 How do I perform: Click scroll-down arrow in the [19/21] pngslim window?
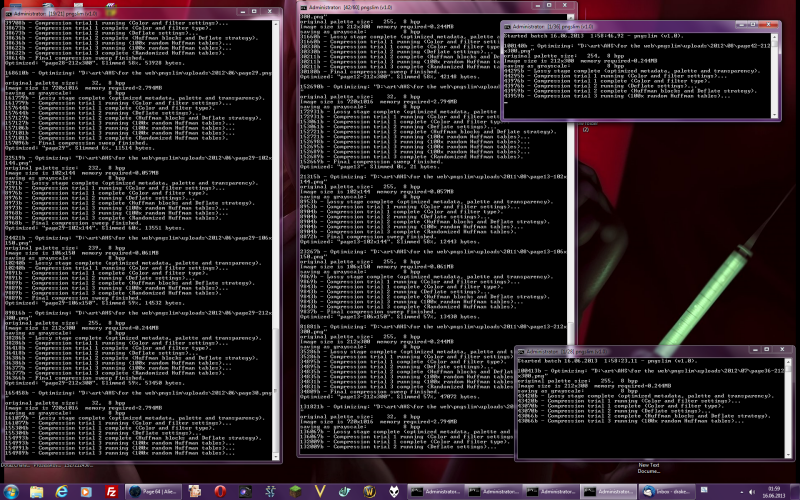[276, 457]
